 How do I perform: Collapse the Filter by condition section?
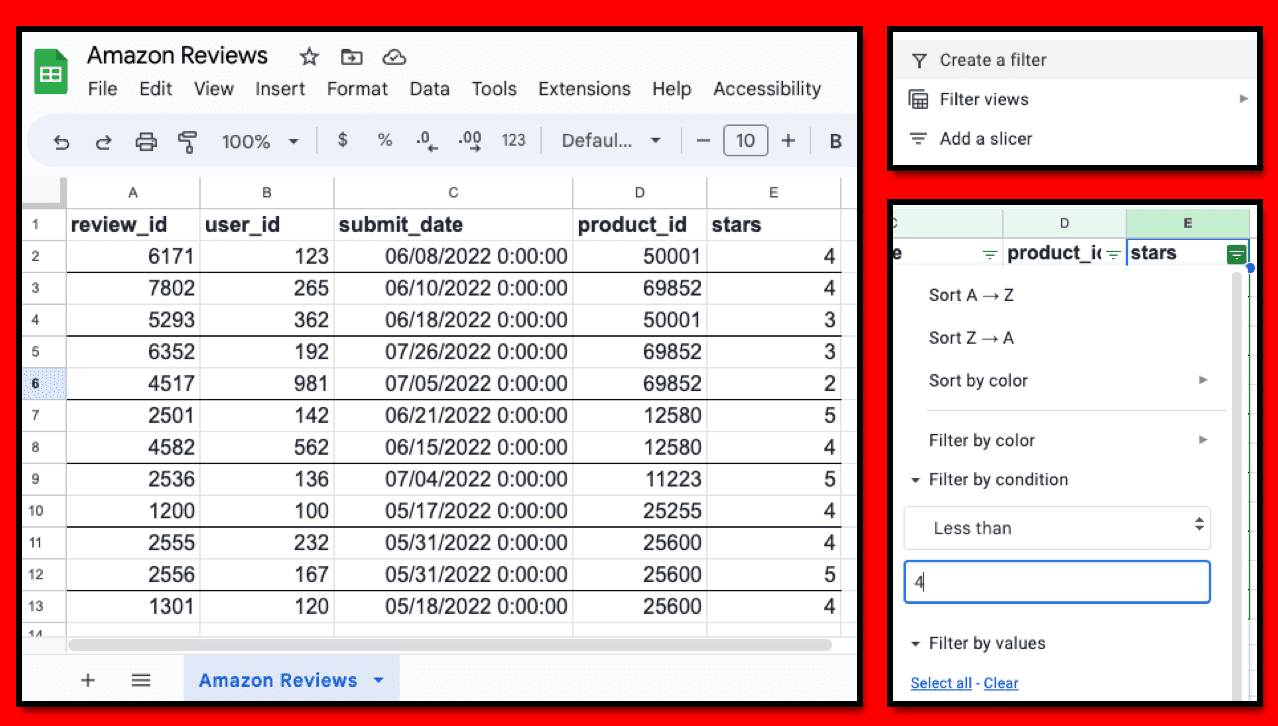pos(915,481)
